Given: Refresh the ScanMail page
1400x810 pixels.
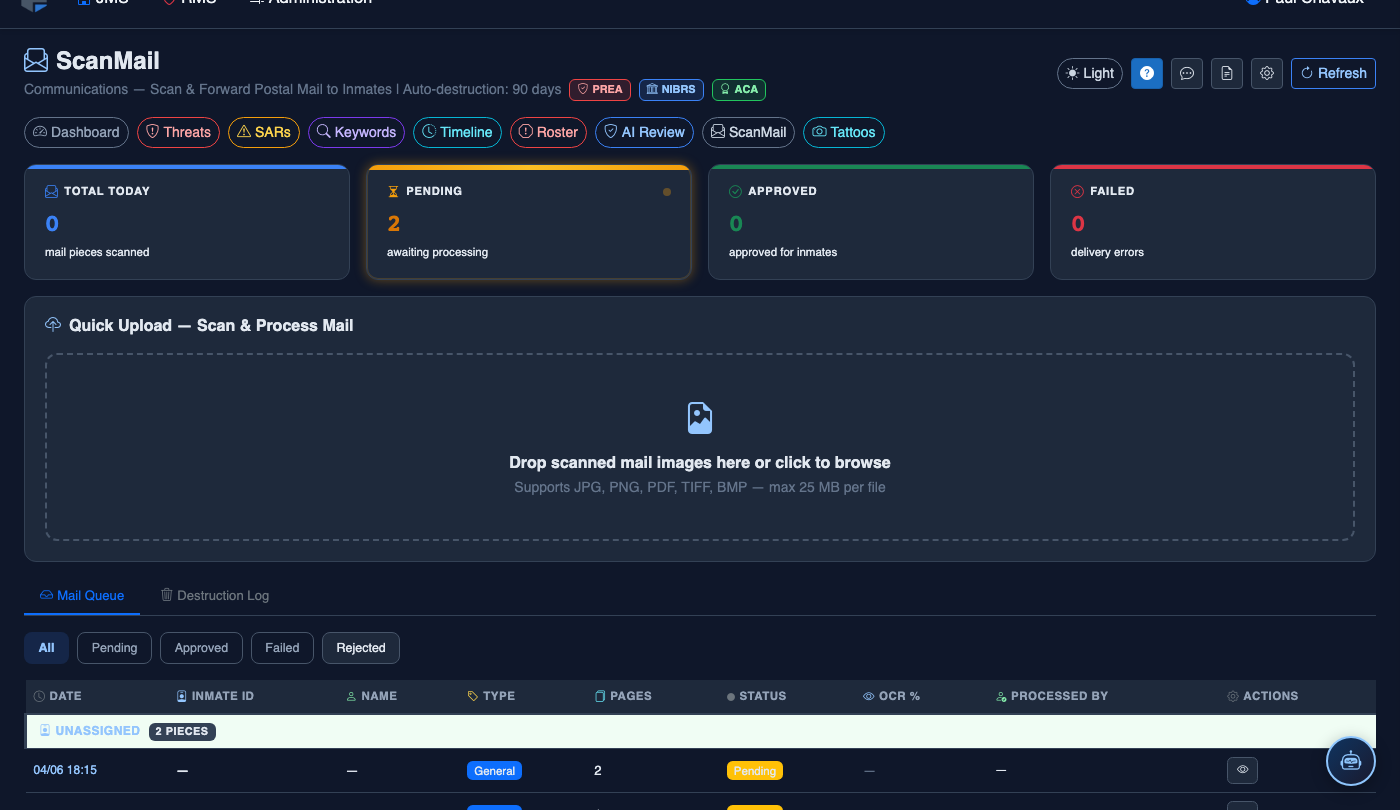Looking at the screenshot, I should 1333,73.
